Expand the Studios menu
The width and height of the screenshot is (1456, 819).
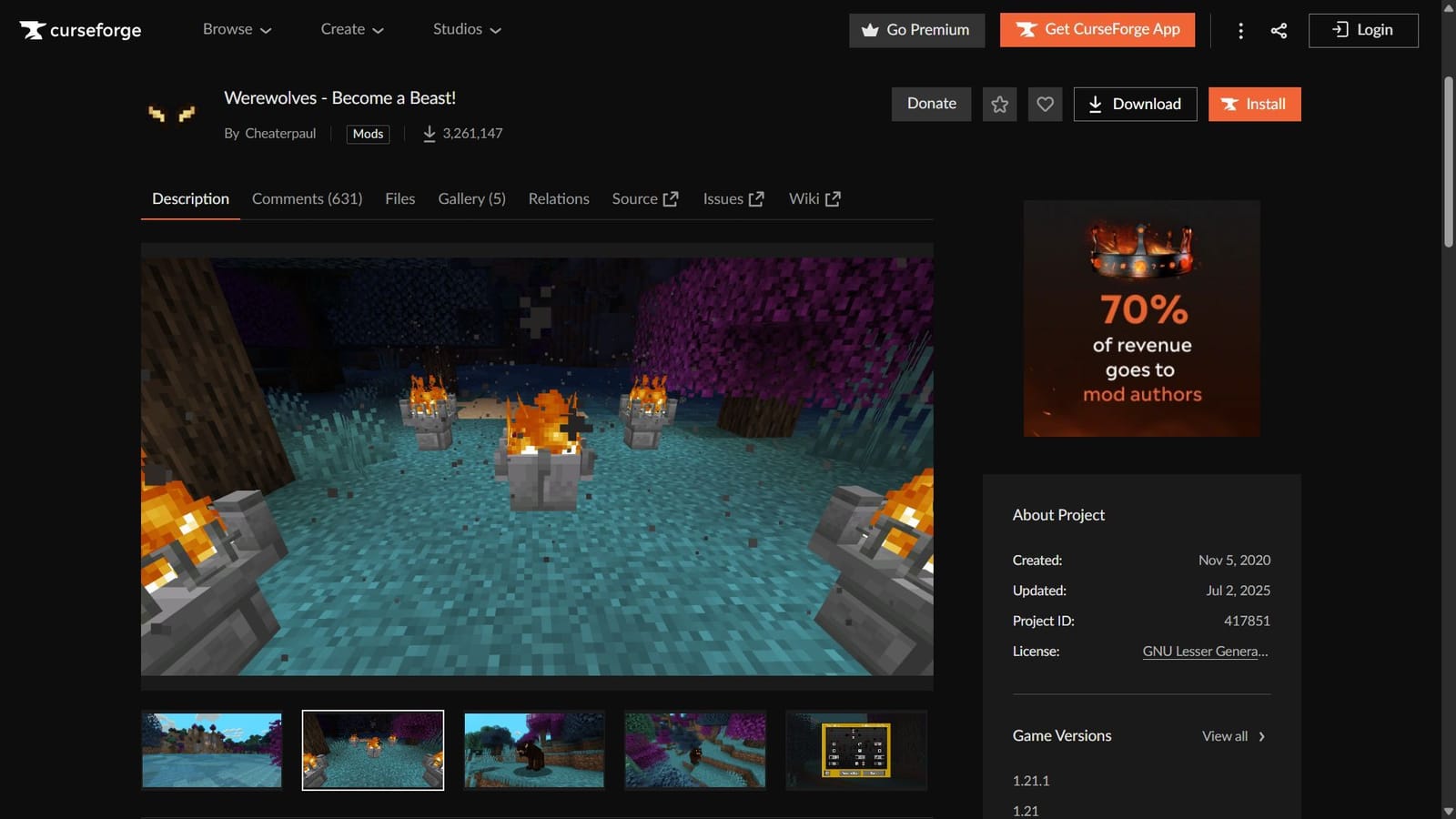466,29
